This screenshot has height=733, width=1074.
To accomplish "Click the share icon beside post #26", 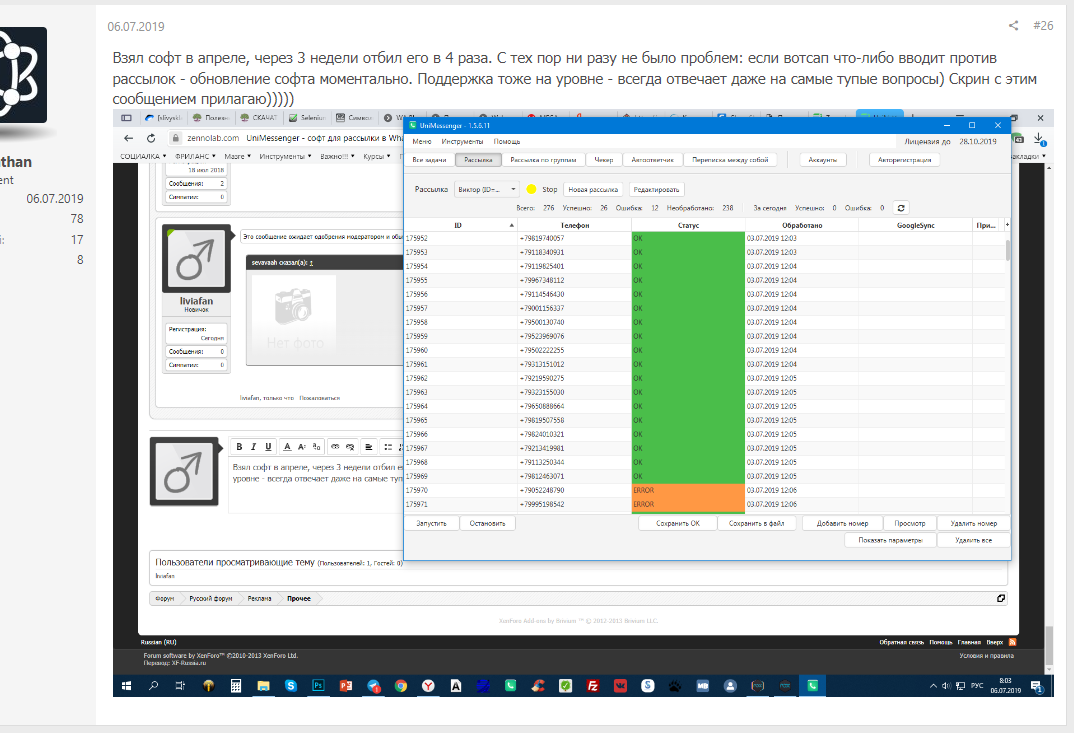I will click(x=1013, y=25).
